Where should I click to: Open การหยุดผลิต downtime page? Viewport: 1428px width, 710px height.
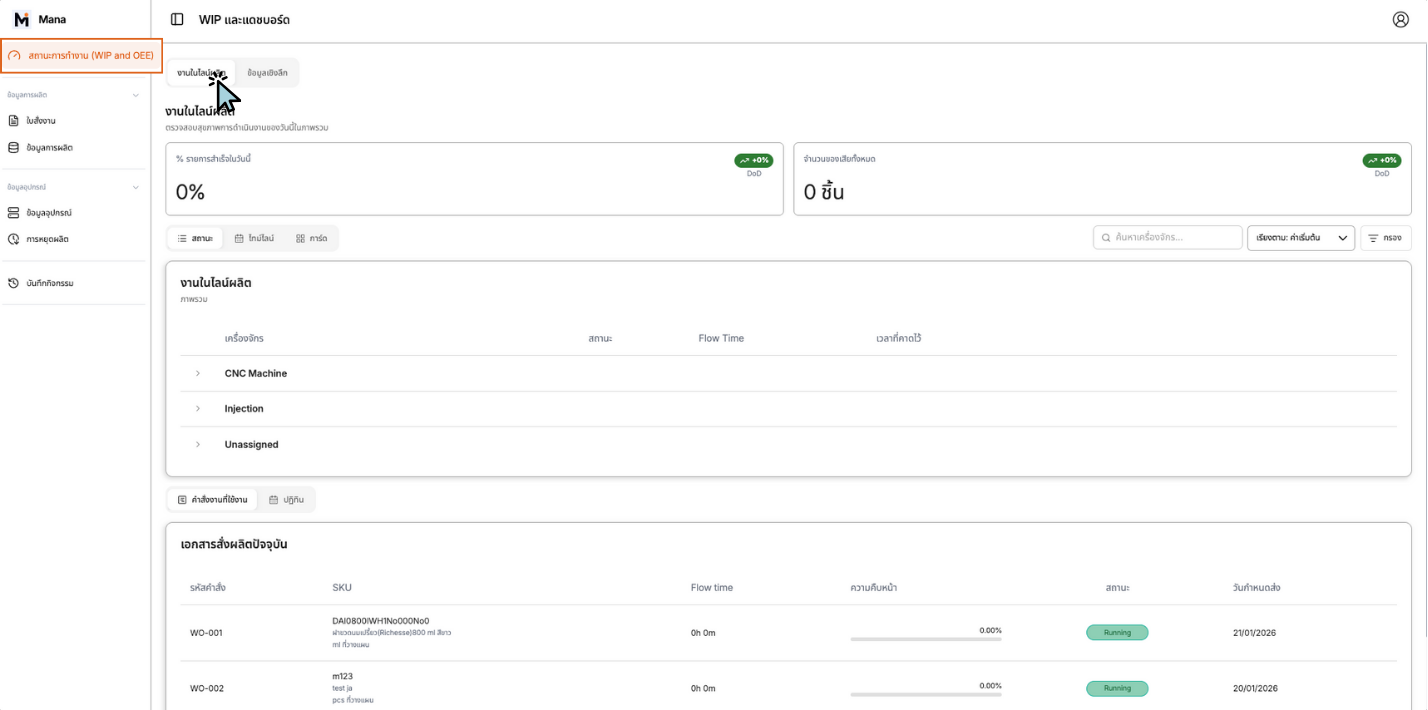(x=47, y=240)
